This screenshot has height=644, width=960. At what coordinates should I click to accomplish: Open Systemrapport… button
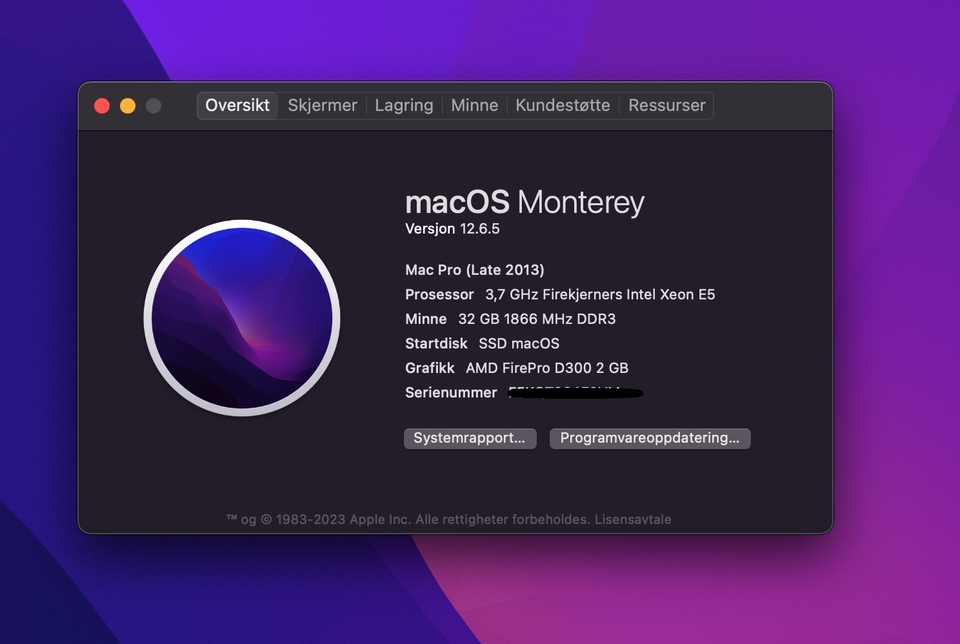click(x=470, y=438)
